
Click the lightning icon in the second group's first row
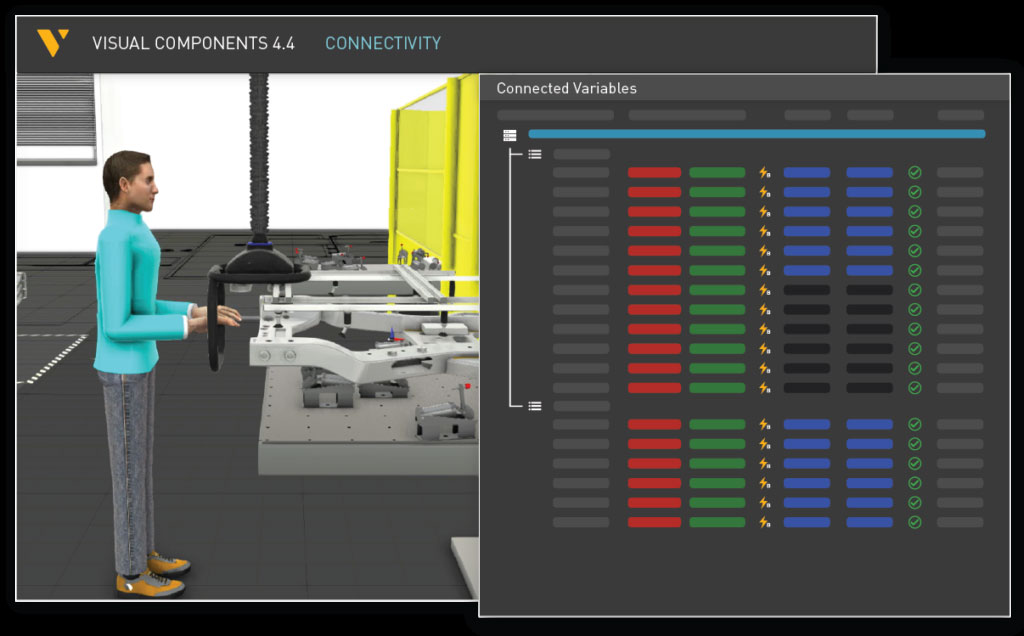point(764,425)
